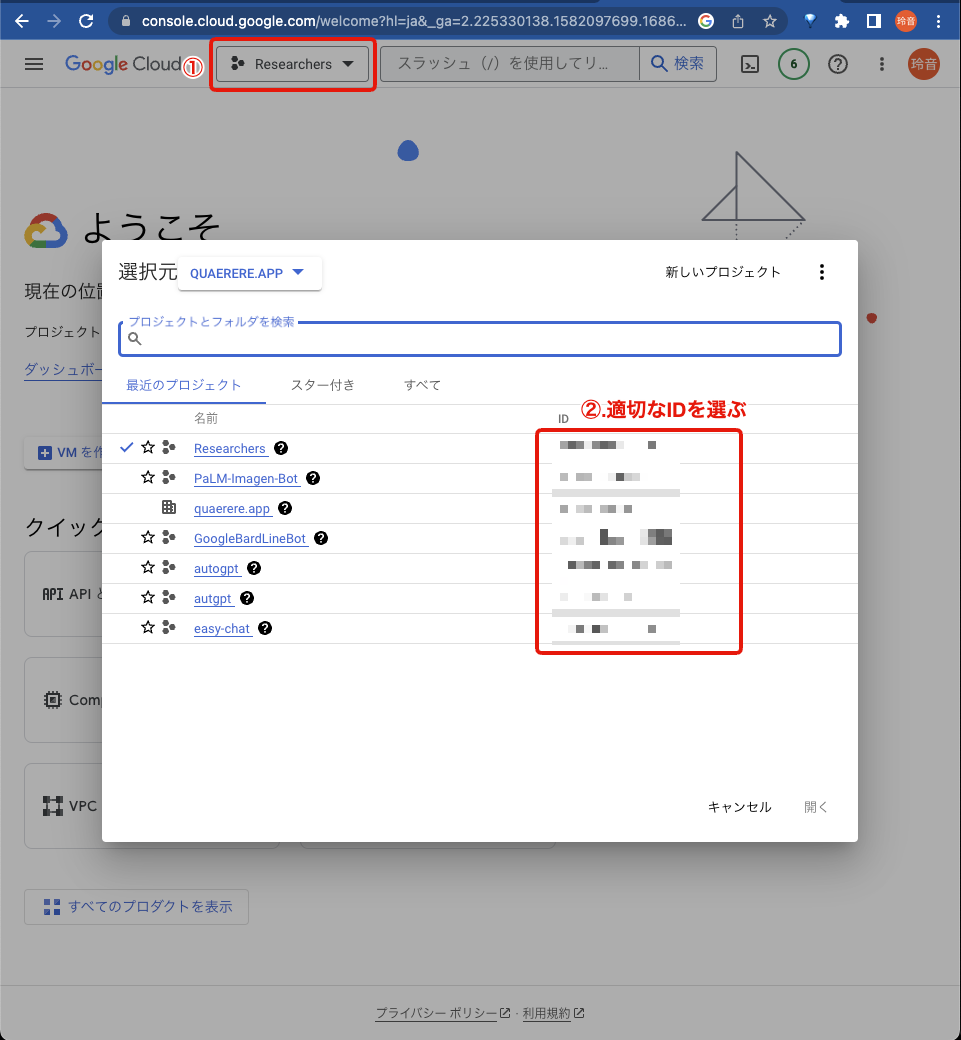Open the 利用規約 link
The height and width of the screenshot is (1040, 961).
click(x=553, y=1013)
